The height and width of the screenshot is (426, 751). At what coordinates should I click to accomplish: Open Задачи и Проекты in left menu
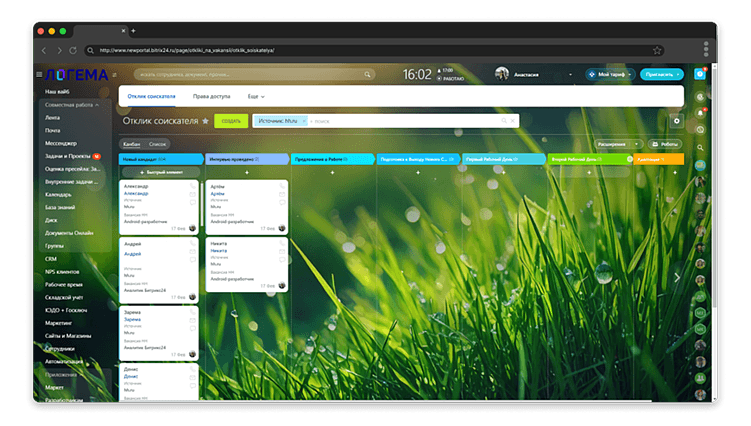point(68,156)
